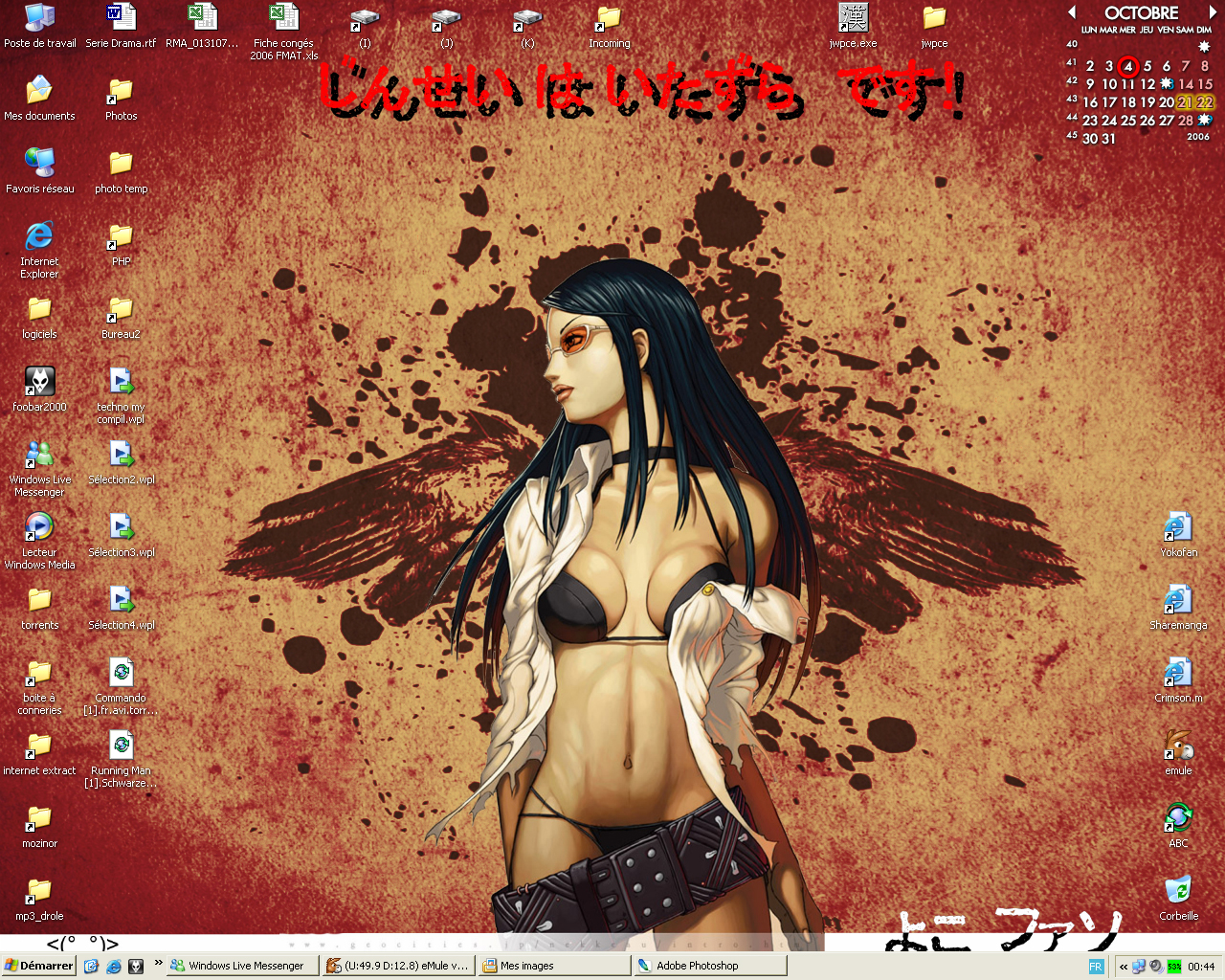Switch to the Mes images taskbar window
The height and width of the screenshot is (980, 1225).
(554, 966)
